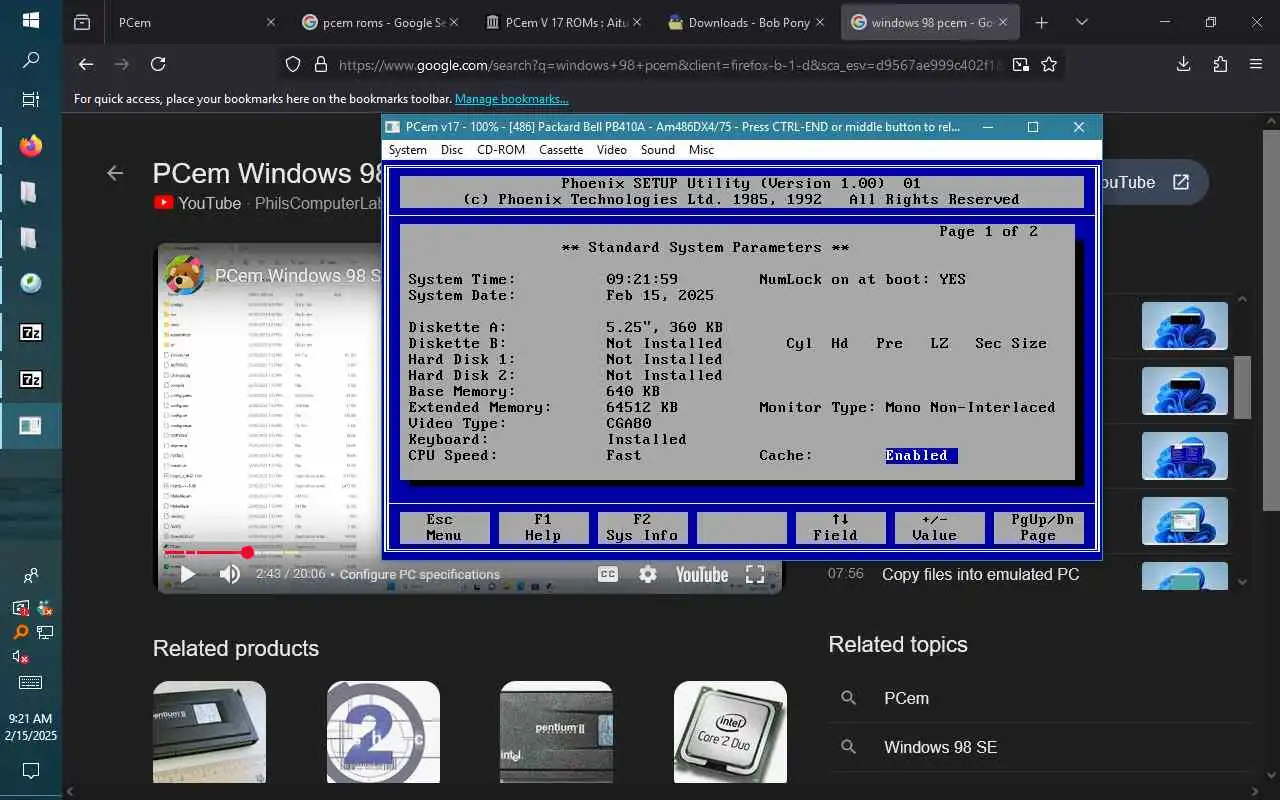1280x800 pixels.
Task: Select the PCem app icon on the taskbar
Action: 31,427
